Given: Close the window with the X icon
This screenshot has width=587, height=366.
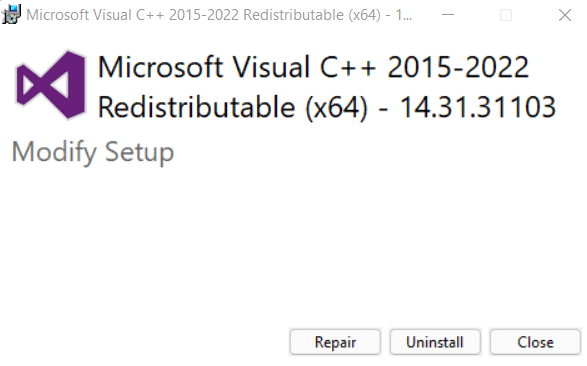Looking at the screenshot, I should [x=565, y=15].
